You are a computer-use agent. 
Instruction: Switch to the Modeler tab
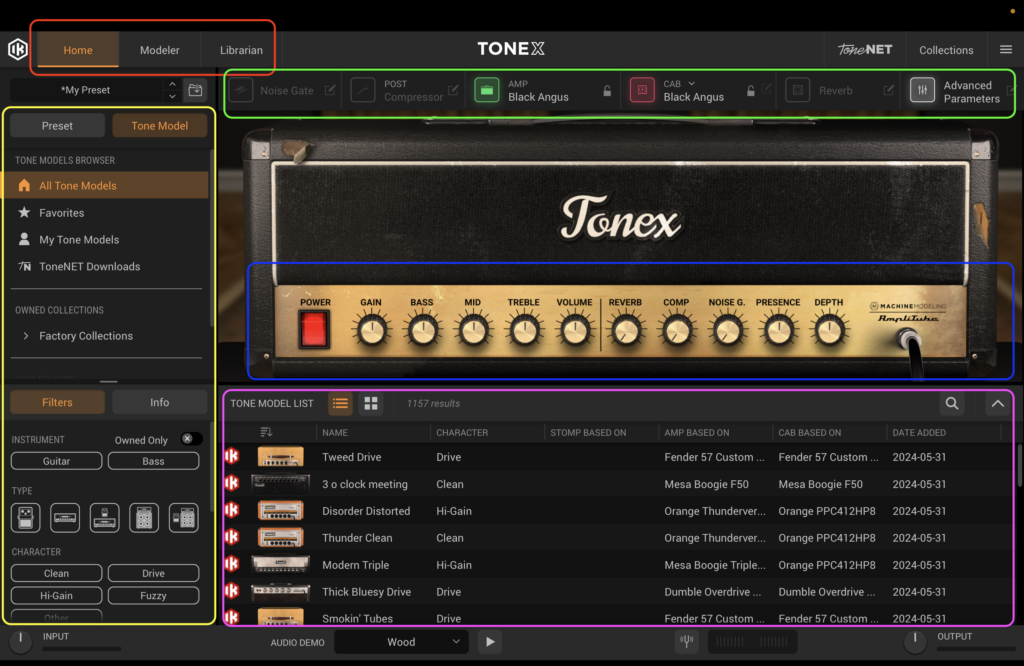[x=160, y=50]
